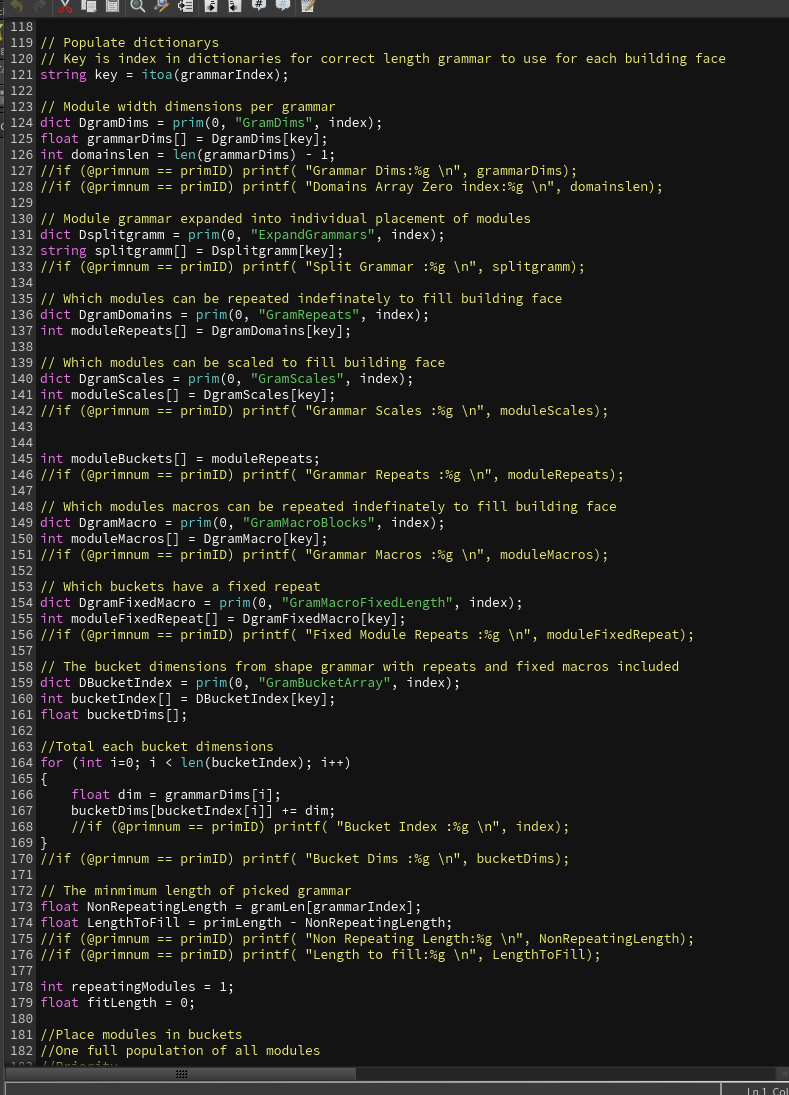Cut selection with the scissors icon
This screenshot has height=1095, width=789.
click(x=65, y=6)
